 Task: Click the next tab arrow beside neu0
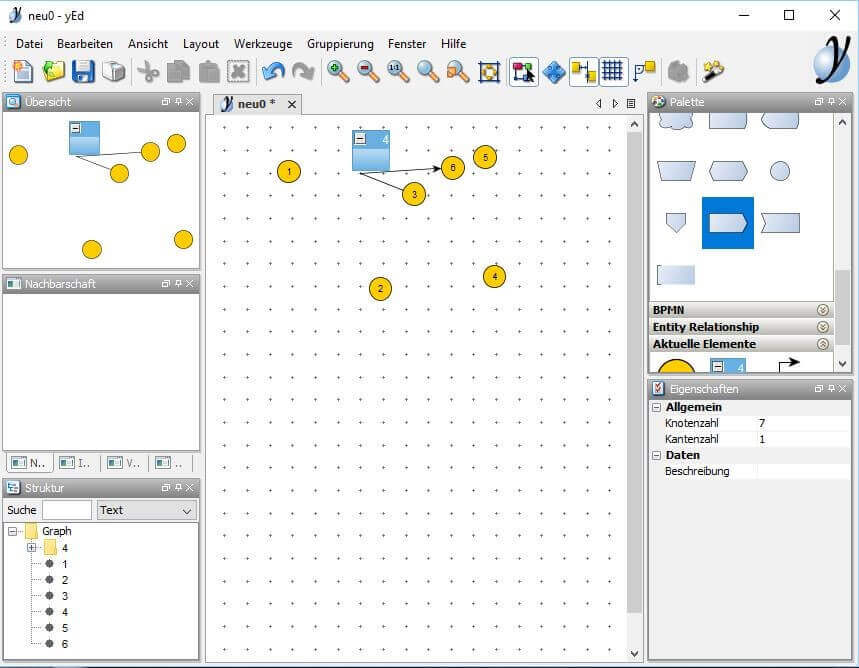tap(614, 103)
